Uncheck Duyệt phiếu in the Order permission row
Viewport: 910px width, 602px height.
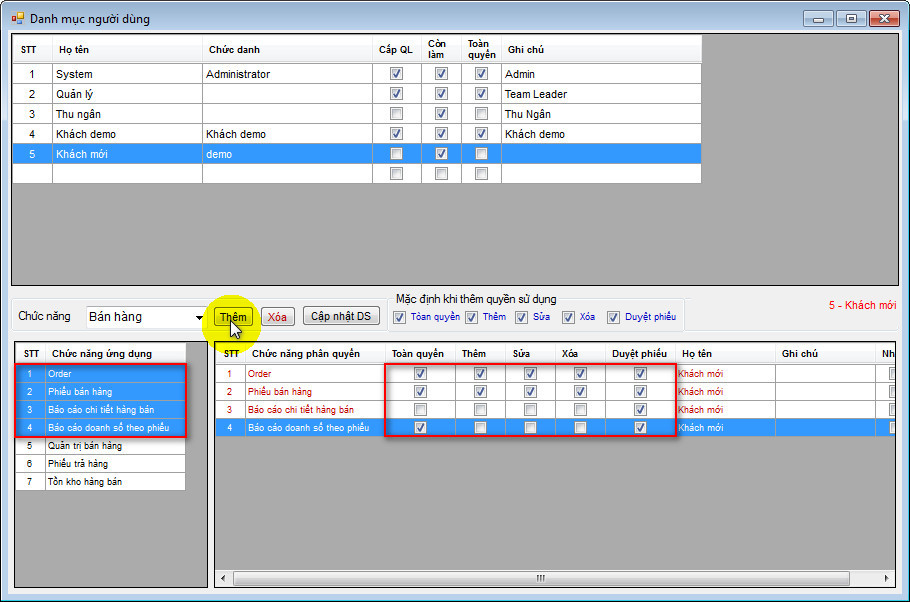pyautogui.click(x=640, y=373)
